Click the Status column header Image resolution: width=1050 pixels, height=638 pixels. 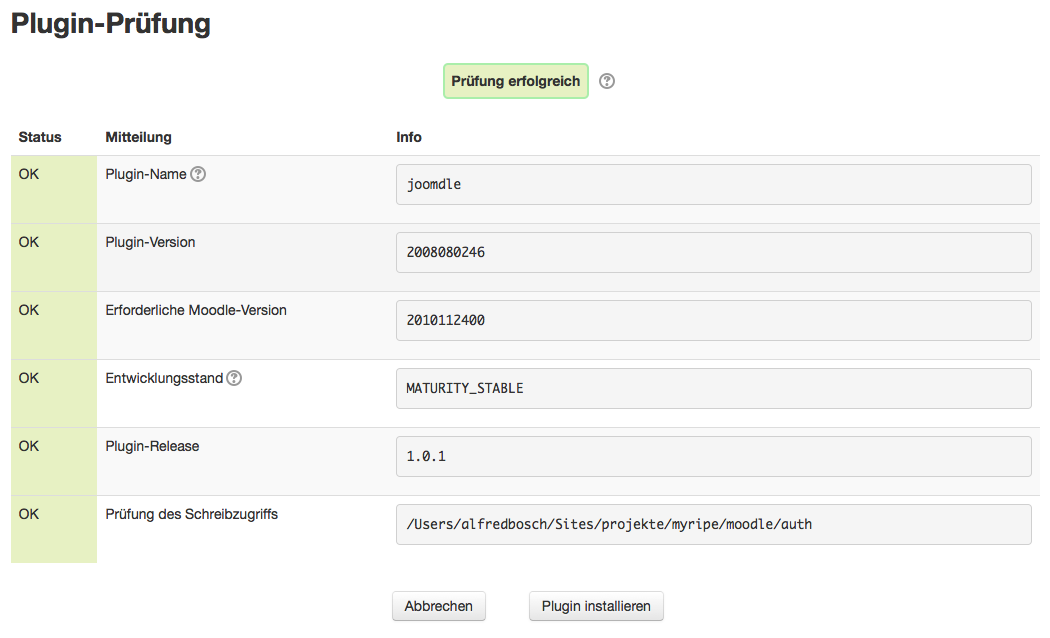(x=40, y=137)
